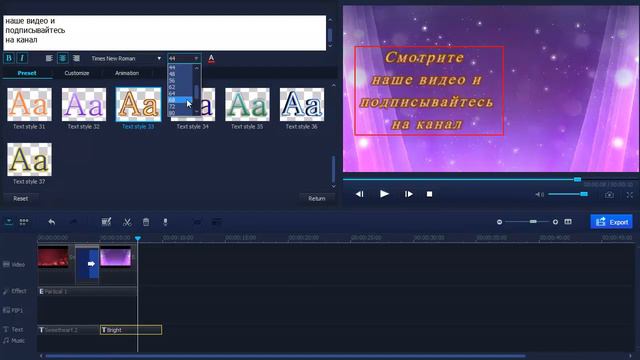Screen dimensions: 640x360
Task: Choose font size 56 from list
Action: [x=180, y=80]
